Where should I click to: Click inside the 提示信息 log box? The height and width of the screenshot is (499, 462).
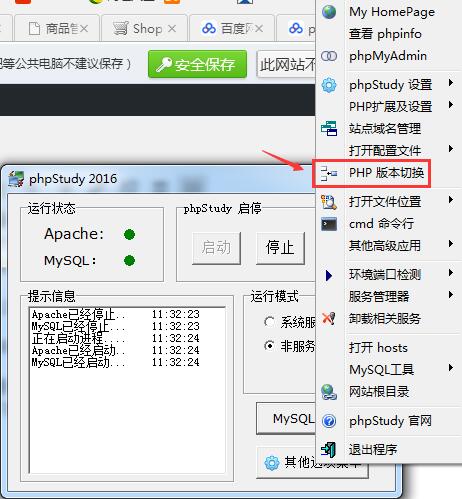tap(127, 390)
